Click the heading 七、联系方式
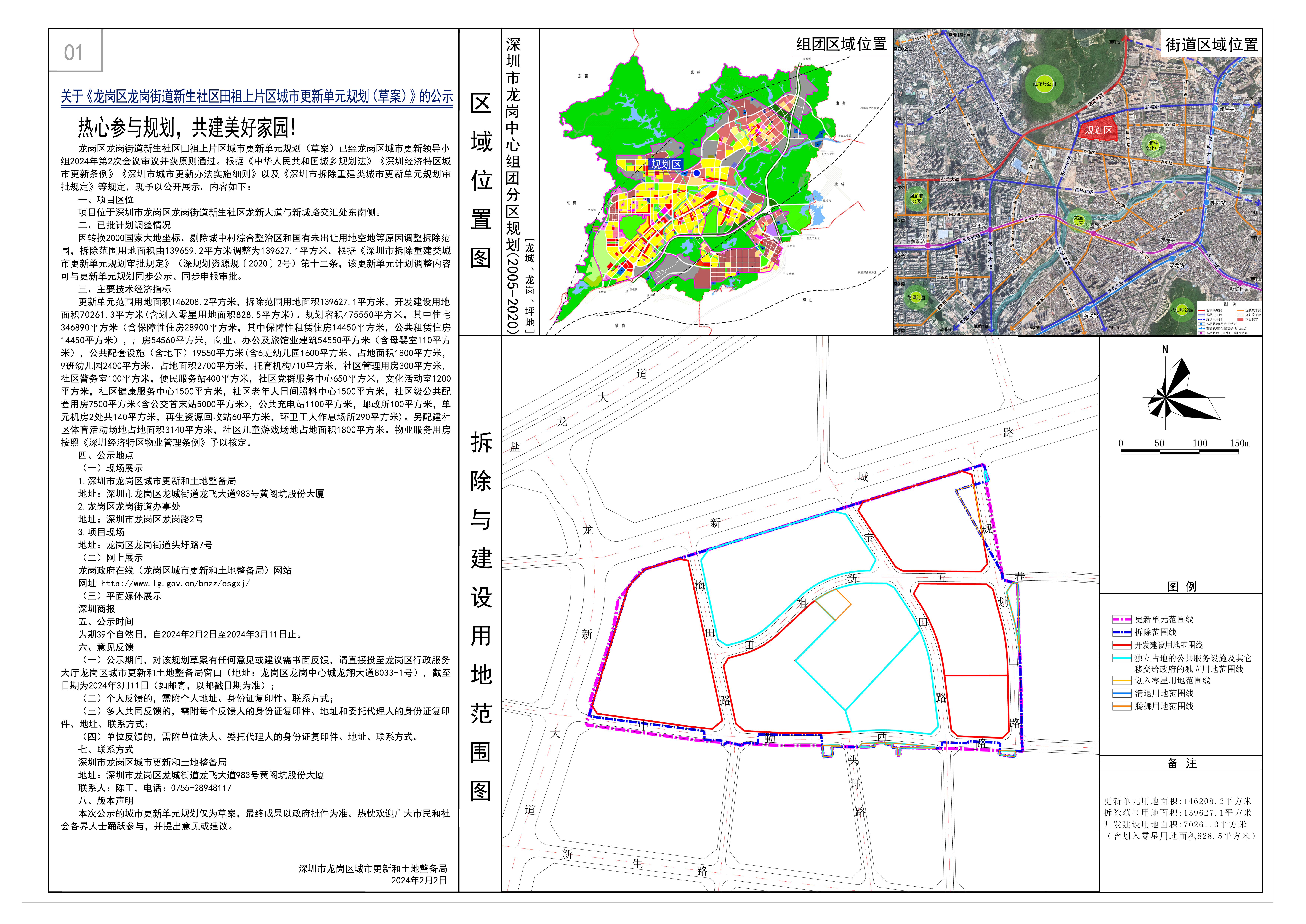 coord(106,749)
